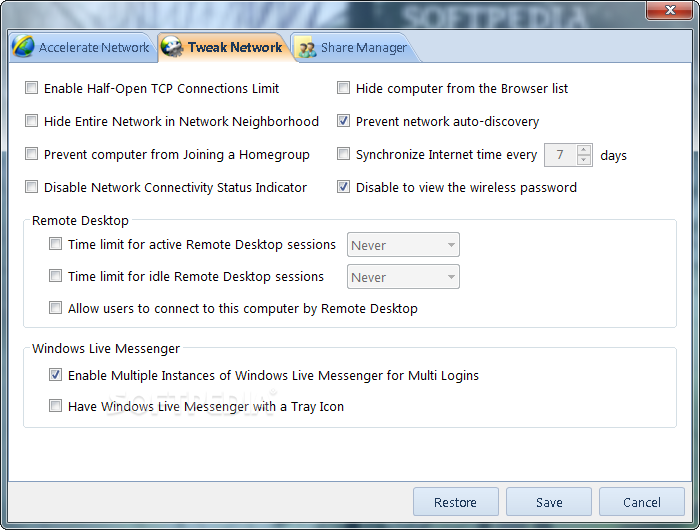Select the Tweak Network tab
Image resolution: width=700 pixels, height=530 pixels.
[223, 47]
